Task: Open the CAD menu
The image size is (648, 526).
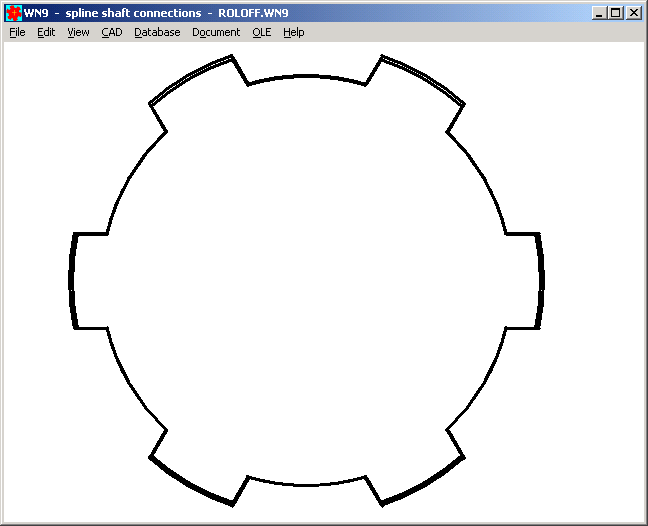Action: [x=112, y=32]
